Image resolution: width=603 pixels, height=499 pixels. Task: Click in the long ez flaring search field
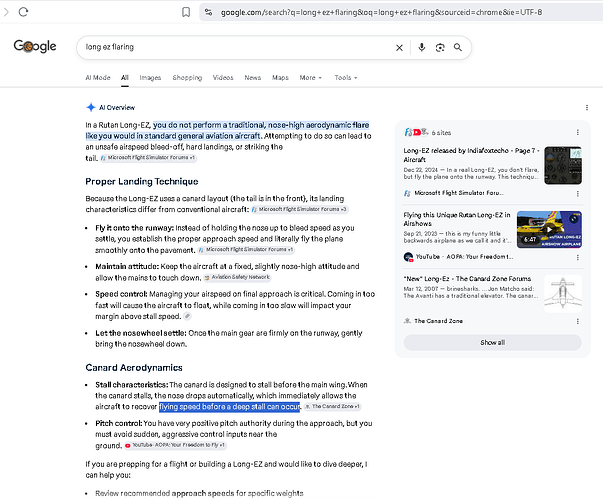pos(235,47)
